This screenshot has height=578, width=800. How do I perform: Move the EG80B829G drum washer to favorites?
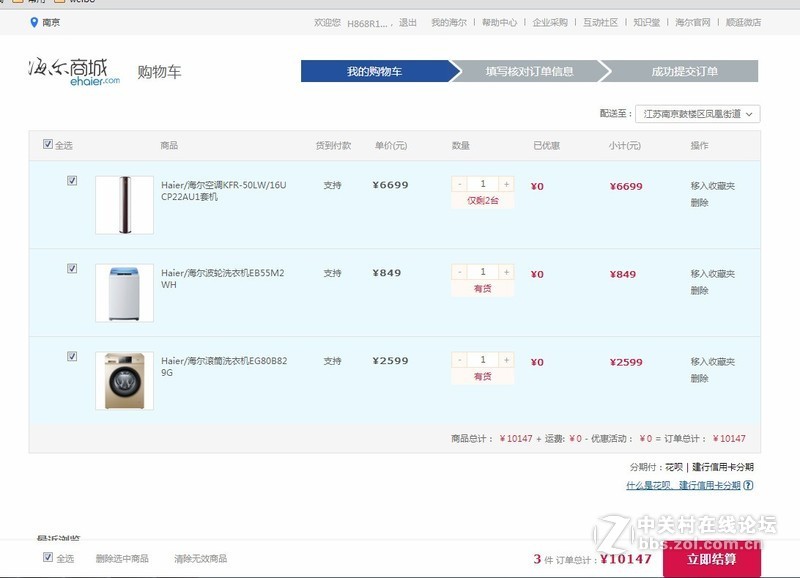click(713, 362)
